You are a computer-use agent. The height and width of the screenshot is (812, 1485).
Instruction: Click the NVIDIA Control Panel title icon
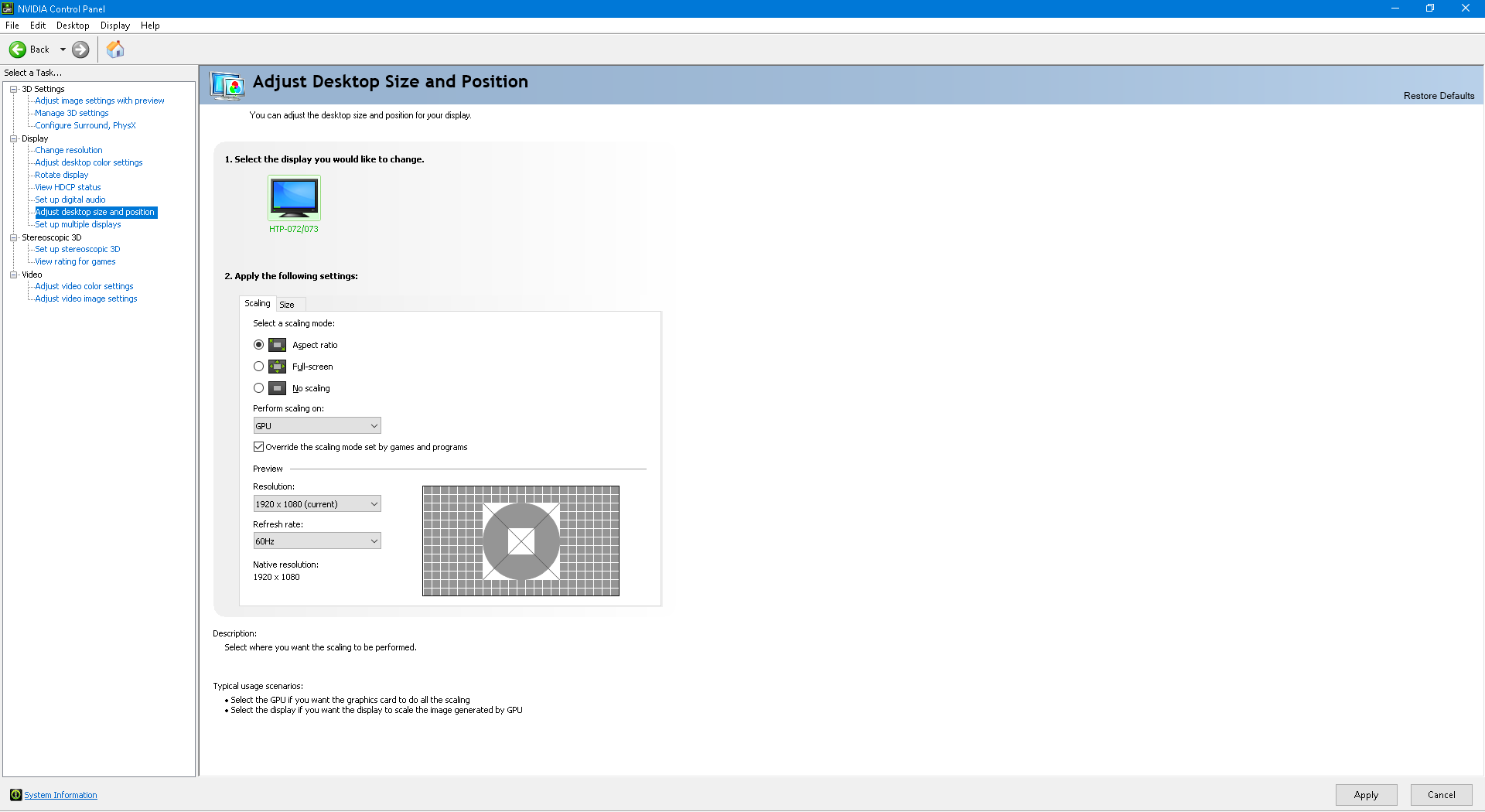8,9
